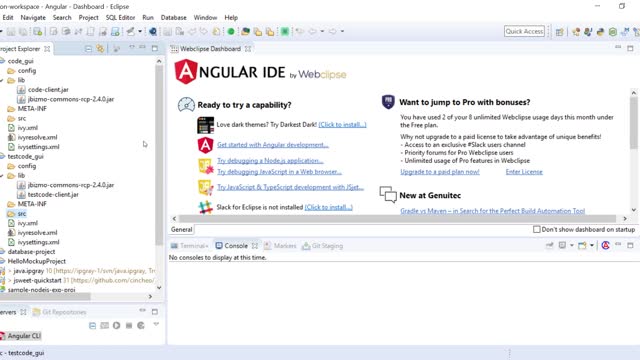Screen dimensions: 640x360
Task: Click the dashboard horizontal scrollbar
Action: pos(397,219)
